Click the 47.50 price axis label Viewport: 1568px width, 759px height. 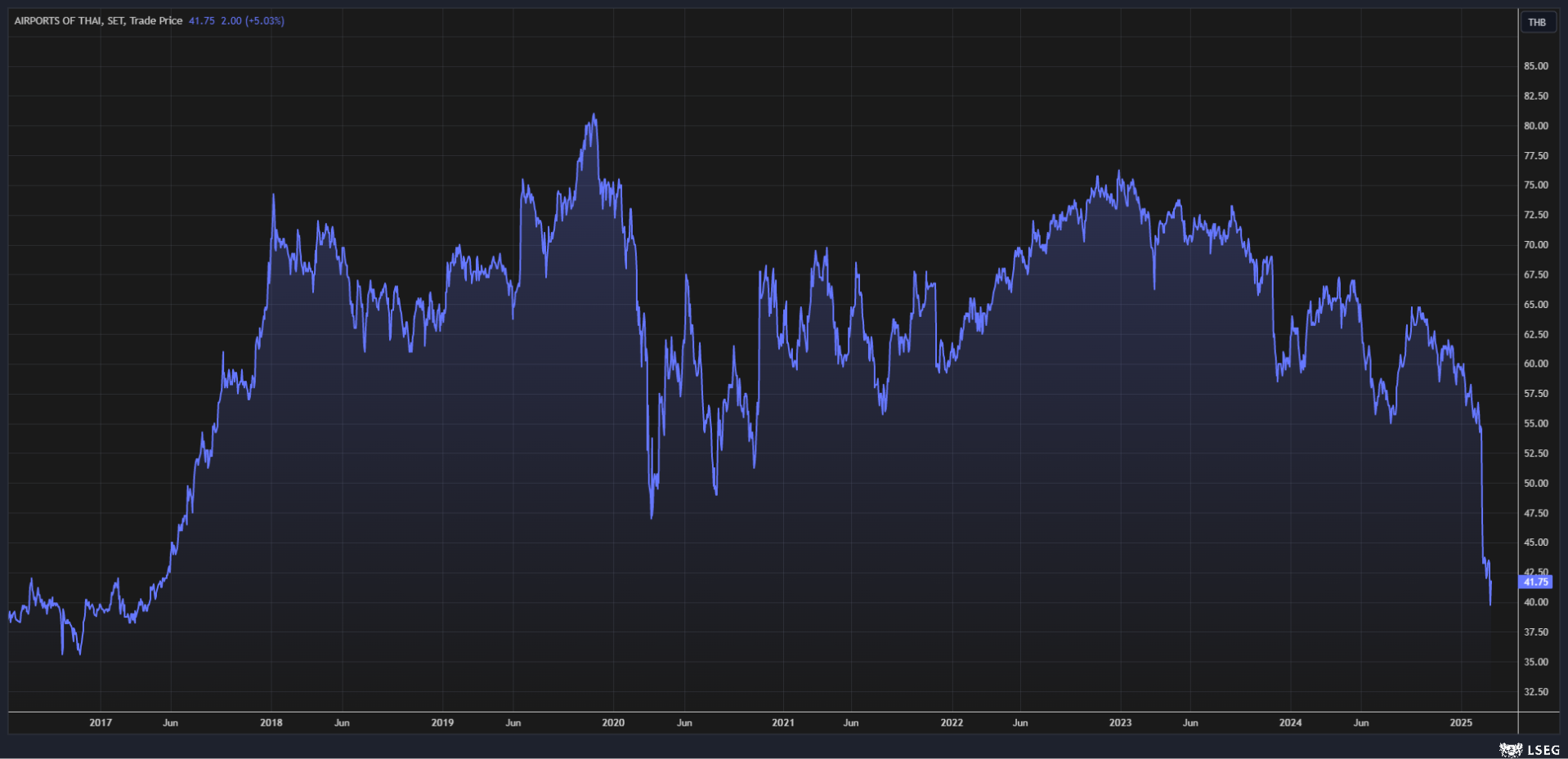pos(1535,513)
